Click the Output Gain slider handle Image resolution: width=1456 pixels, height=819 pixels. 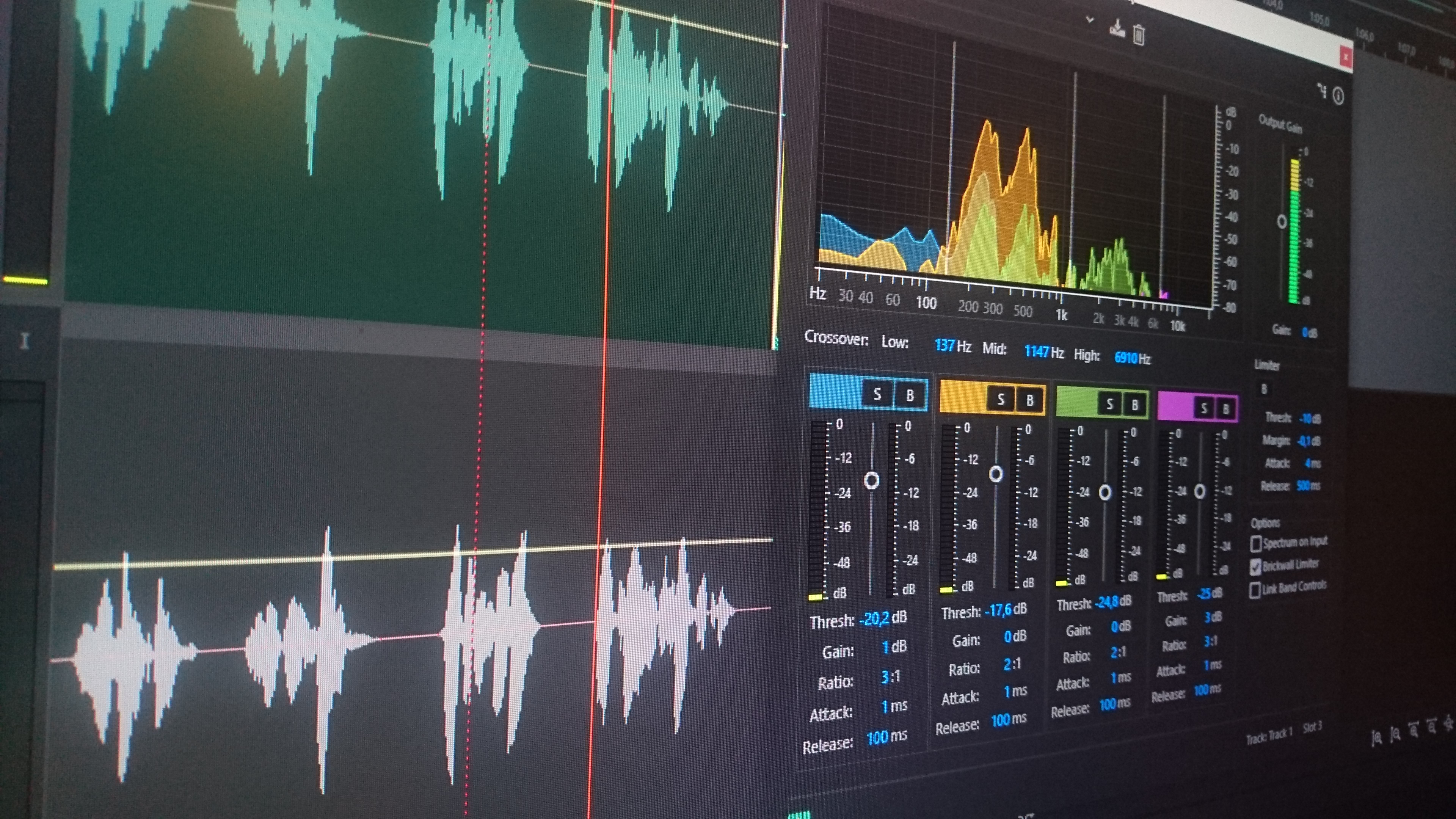click(x=1282, y=221)
